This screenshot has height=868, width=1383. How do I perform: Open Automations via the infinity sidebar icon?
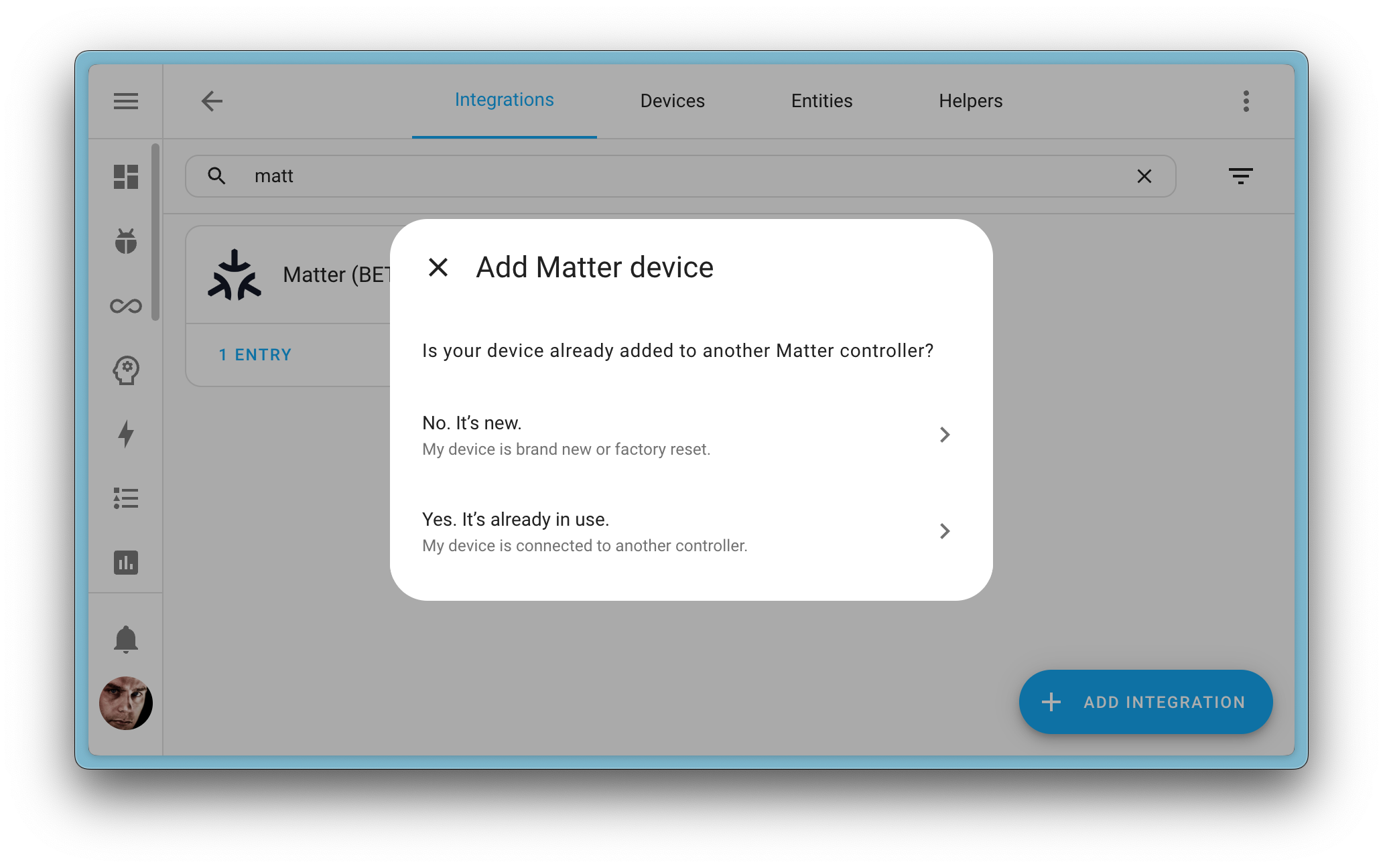[x=125, y=305]
